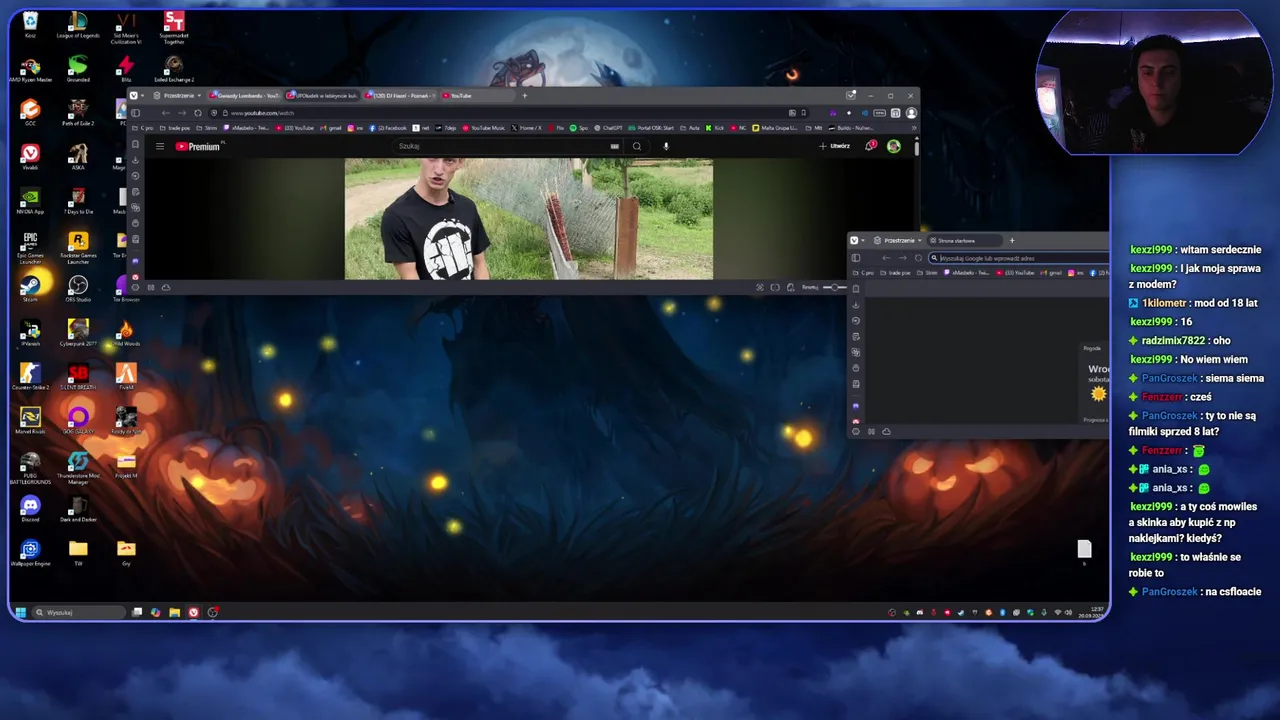Launch FiveM desktop shortcut
Viewport: 1280px width, 720px height.
(126, 377)
